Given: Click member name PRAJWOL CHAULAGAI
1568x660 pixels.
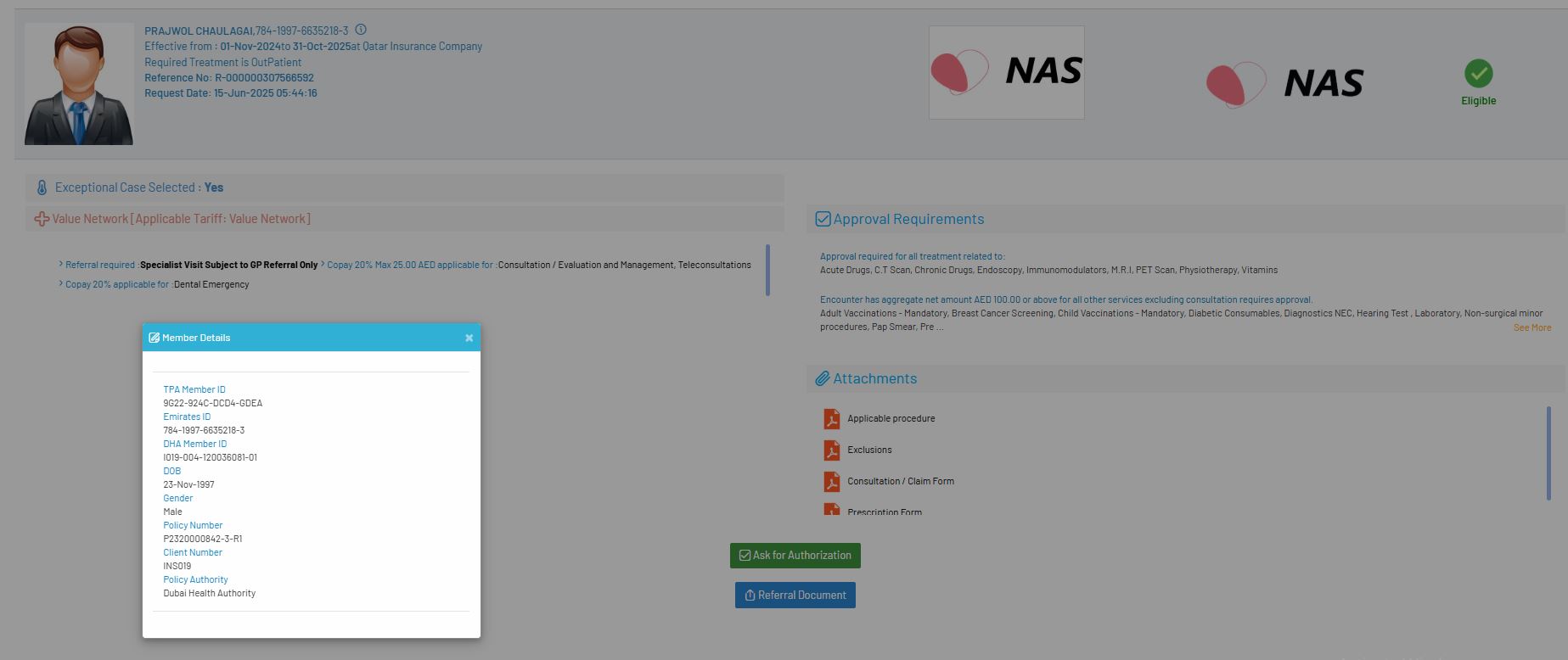Looking at the screenshot, I should point(199,31).
